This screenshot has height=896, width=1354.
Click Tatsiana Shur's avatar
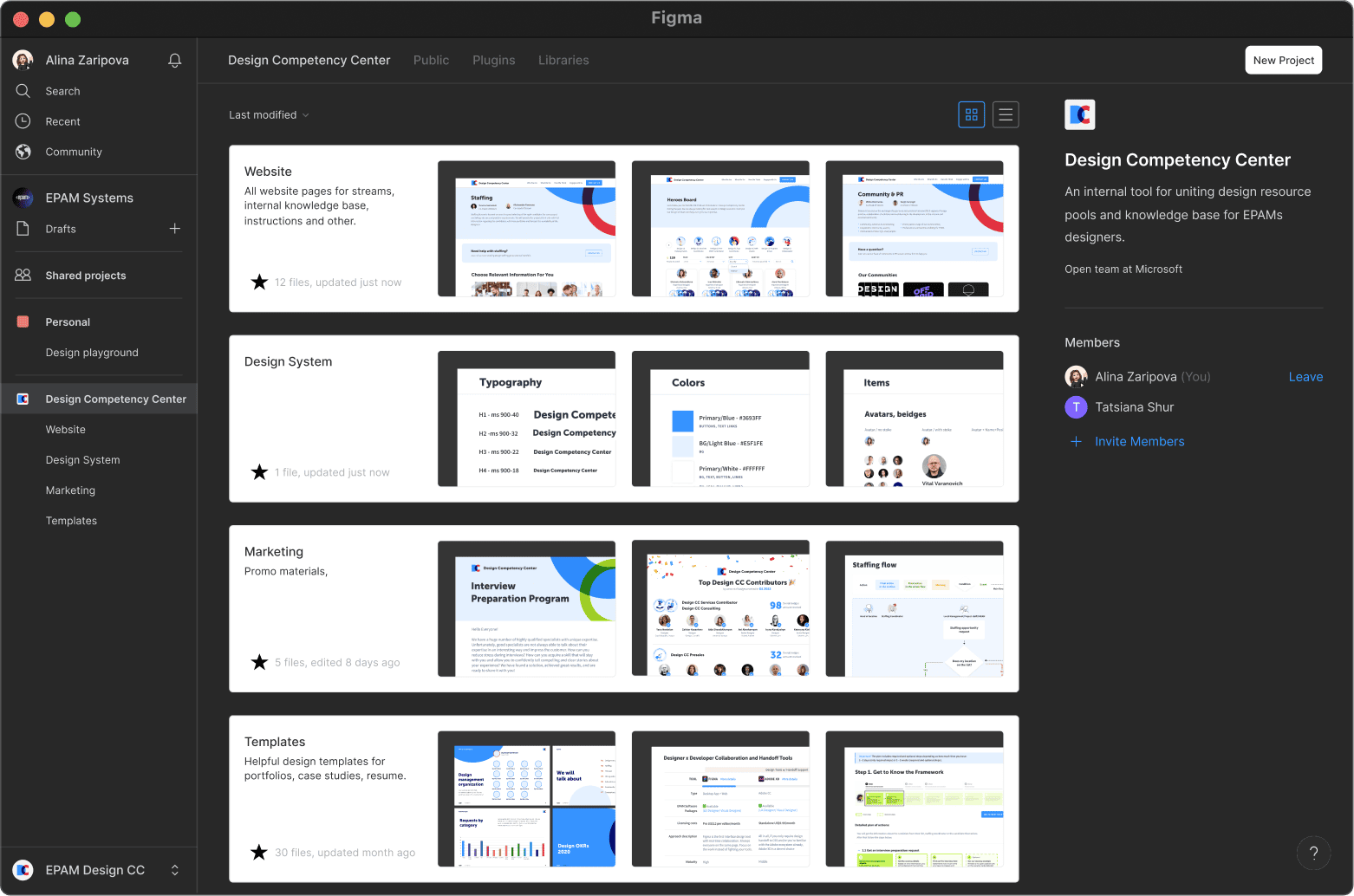click(1076, 407)
